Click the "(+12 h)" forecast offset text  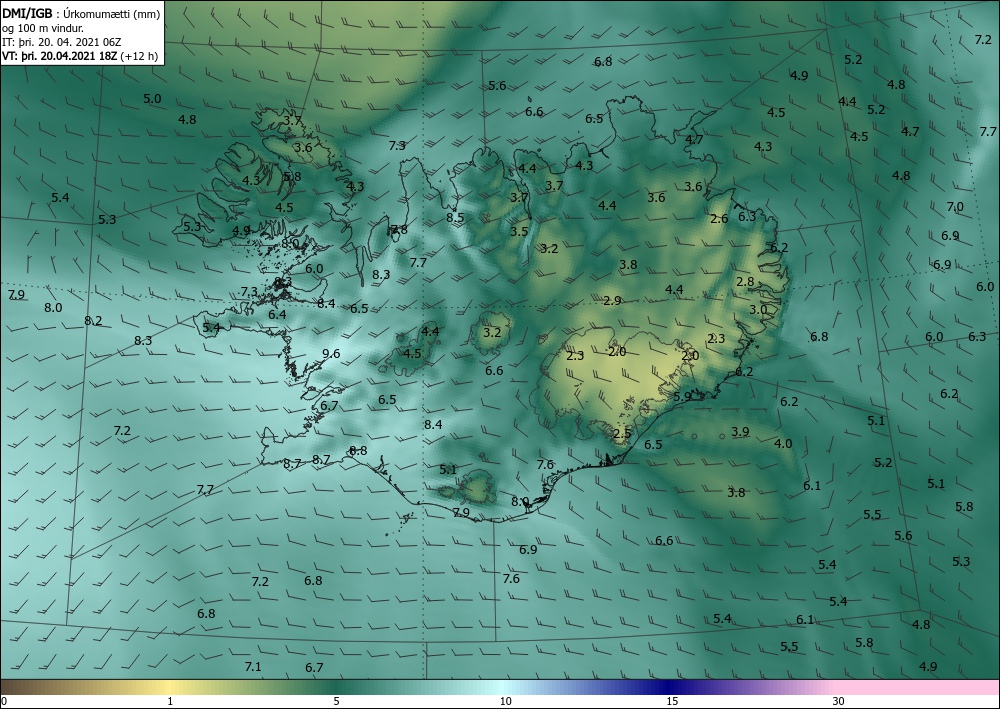[x=138, y=55]
